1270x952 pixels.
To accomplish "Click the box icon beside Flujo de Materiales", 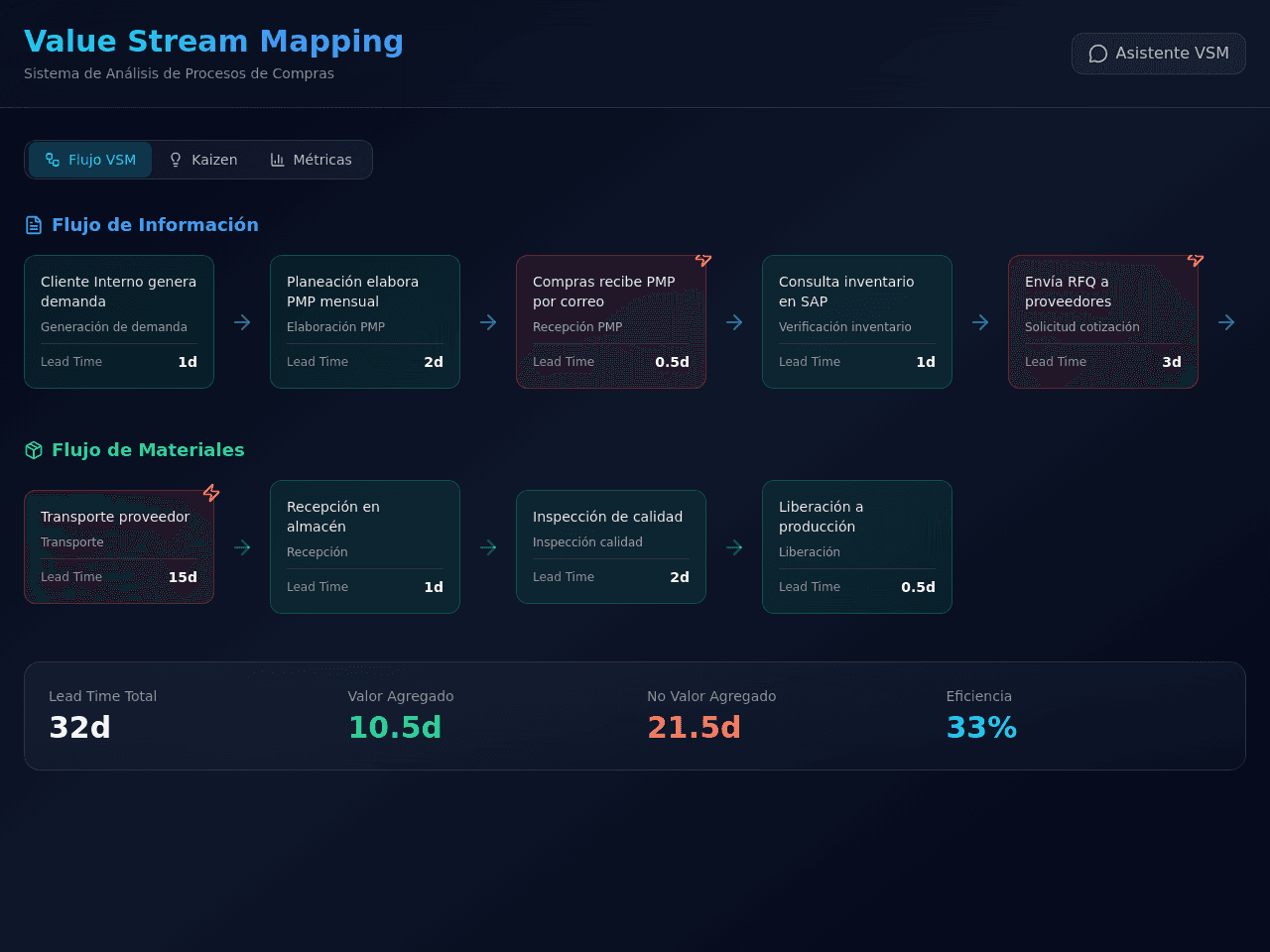I will click(34, 450).
